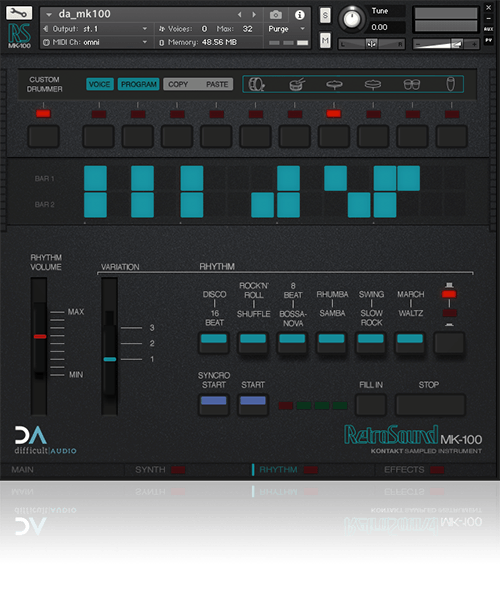Open the wrench edit-mode icon
Viewport: 500px width, 589px height.
[x=19, y=13]
